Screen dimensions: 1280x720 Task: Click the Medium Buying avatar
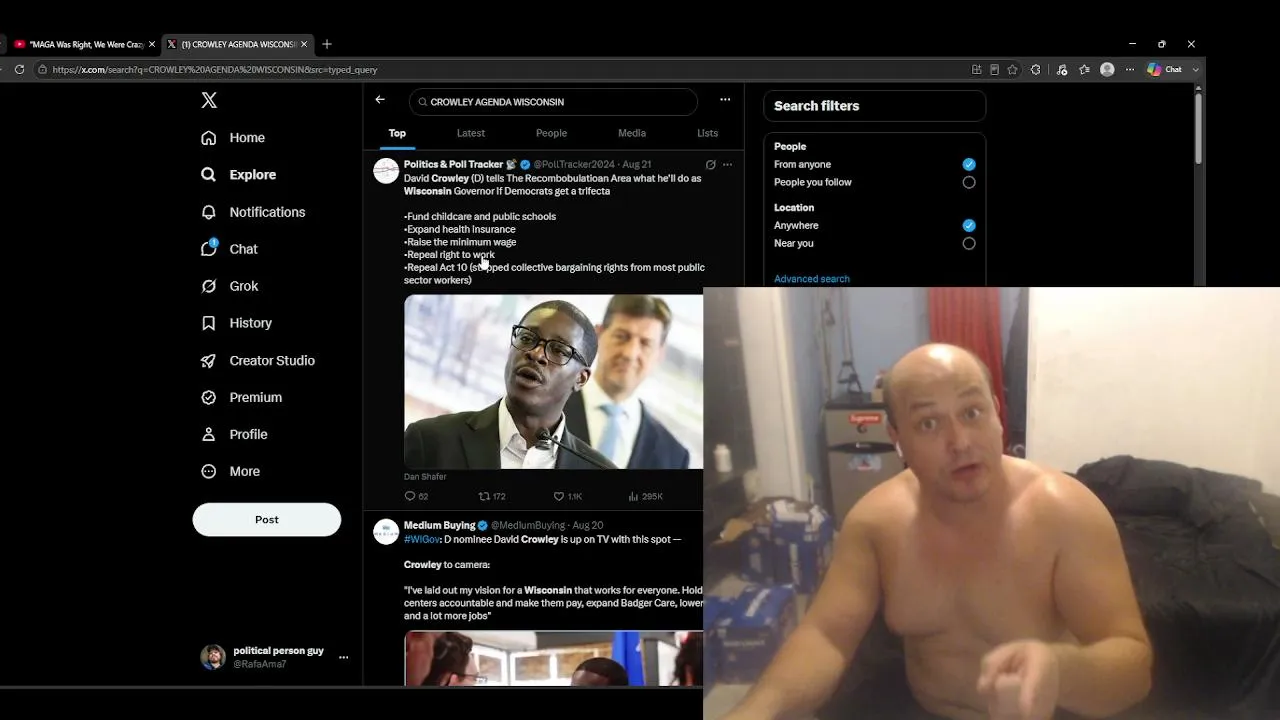coord(386,532)
